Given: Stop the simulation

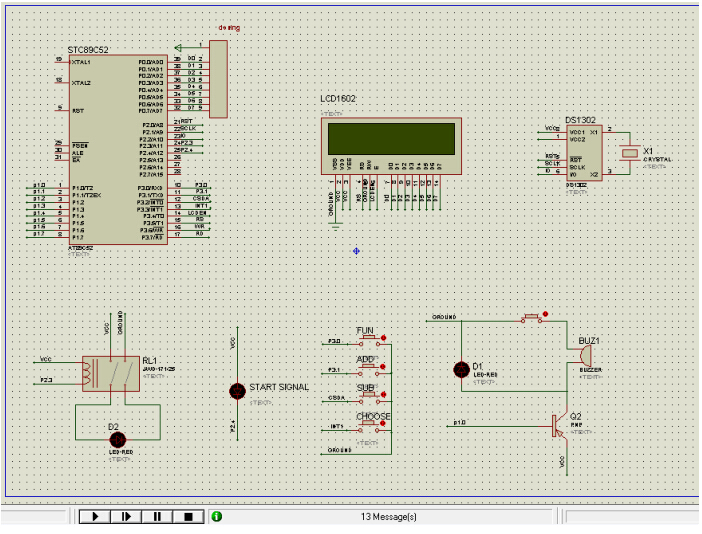Looking at the screenshot, I should (x=188, y=517).
